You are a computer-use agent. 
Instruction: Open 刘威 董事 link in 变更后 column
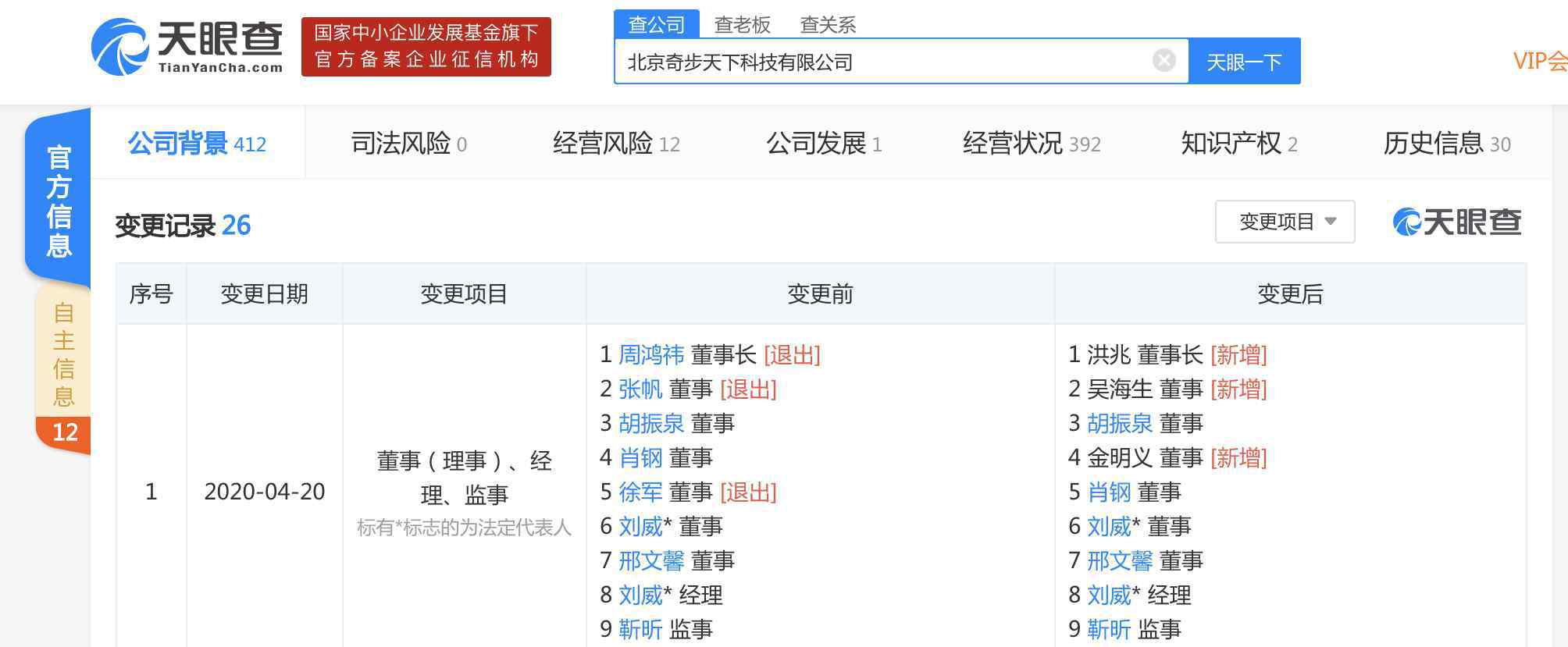[1109, 527]
